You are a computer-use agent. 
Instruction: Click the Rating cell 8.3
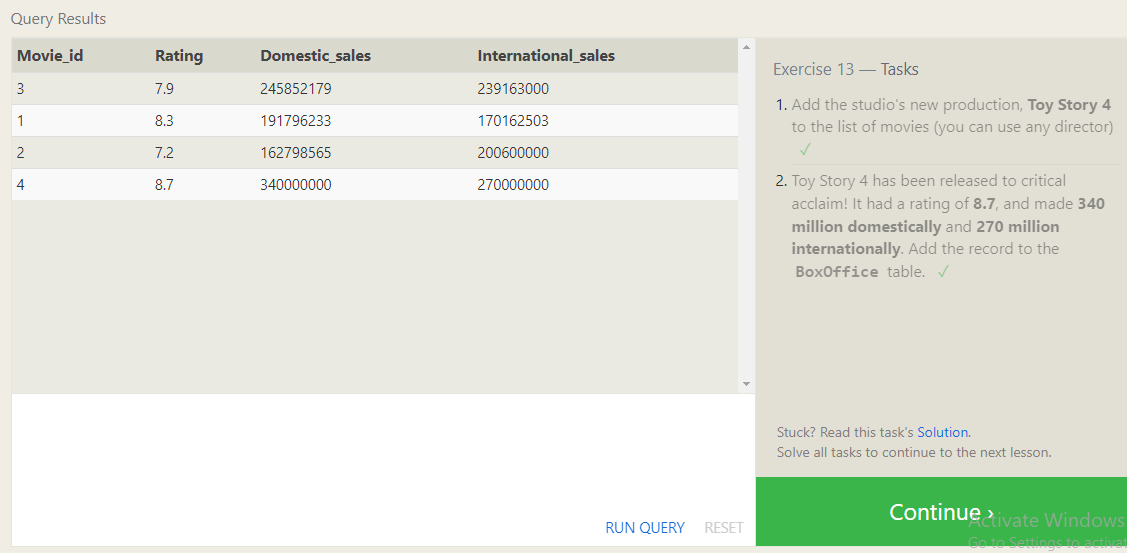click(x=165, y=121)
